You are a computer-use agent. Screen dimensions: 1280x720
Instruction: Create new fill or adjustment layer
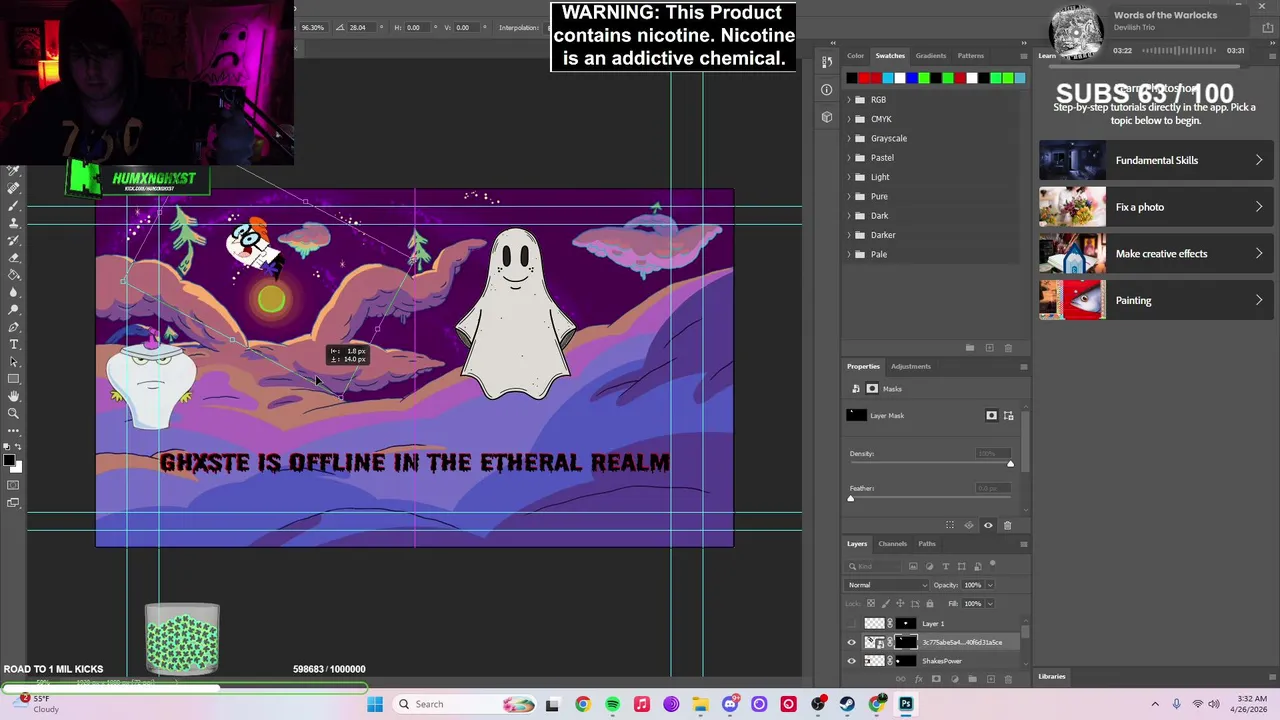pos(954,680)
